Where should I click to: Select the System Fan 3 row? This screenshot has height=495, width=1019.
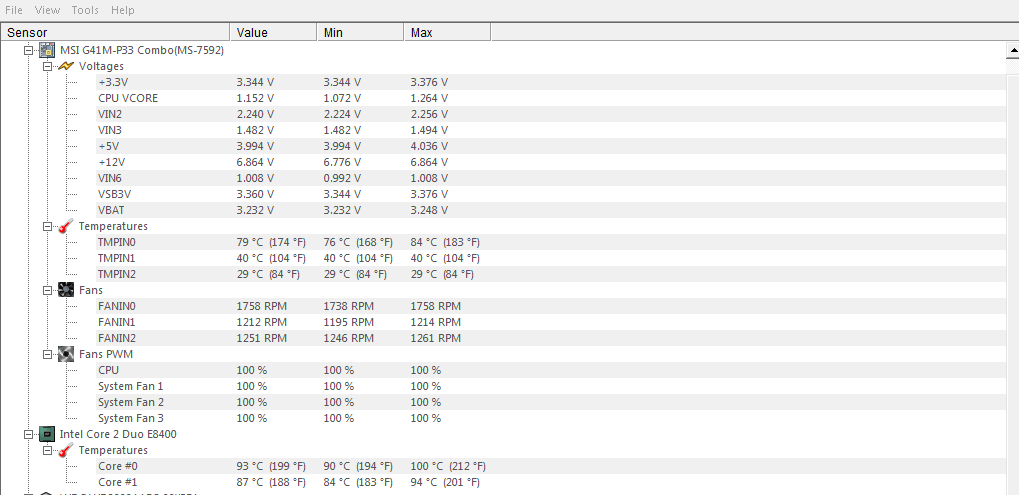549,418
